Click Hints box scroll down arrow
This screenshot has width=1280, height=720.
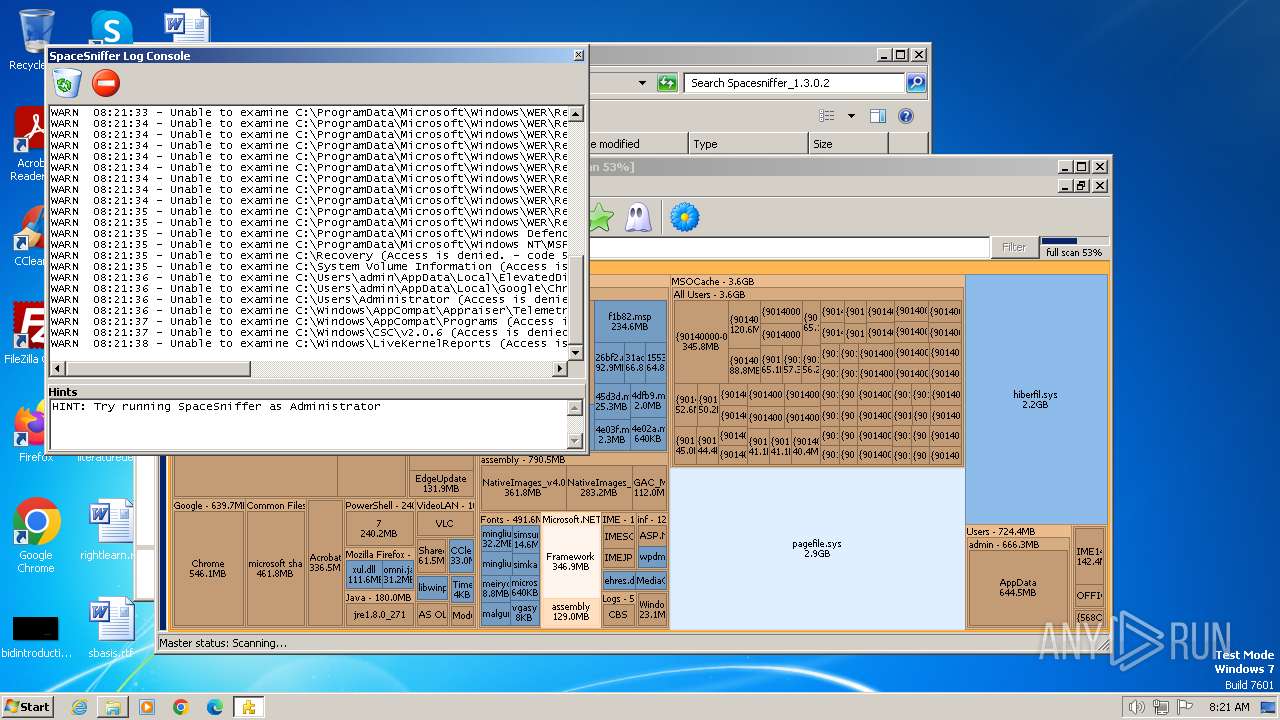point(575,440)
